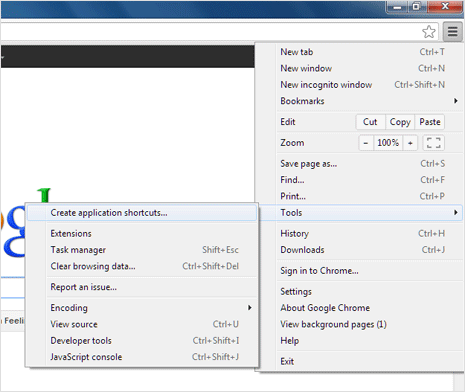
Task: Decrease zoom with the minus button
Action: pos(366,143)
